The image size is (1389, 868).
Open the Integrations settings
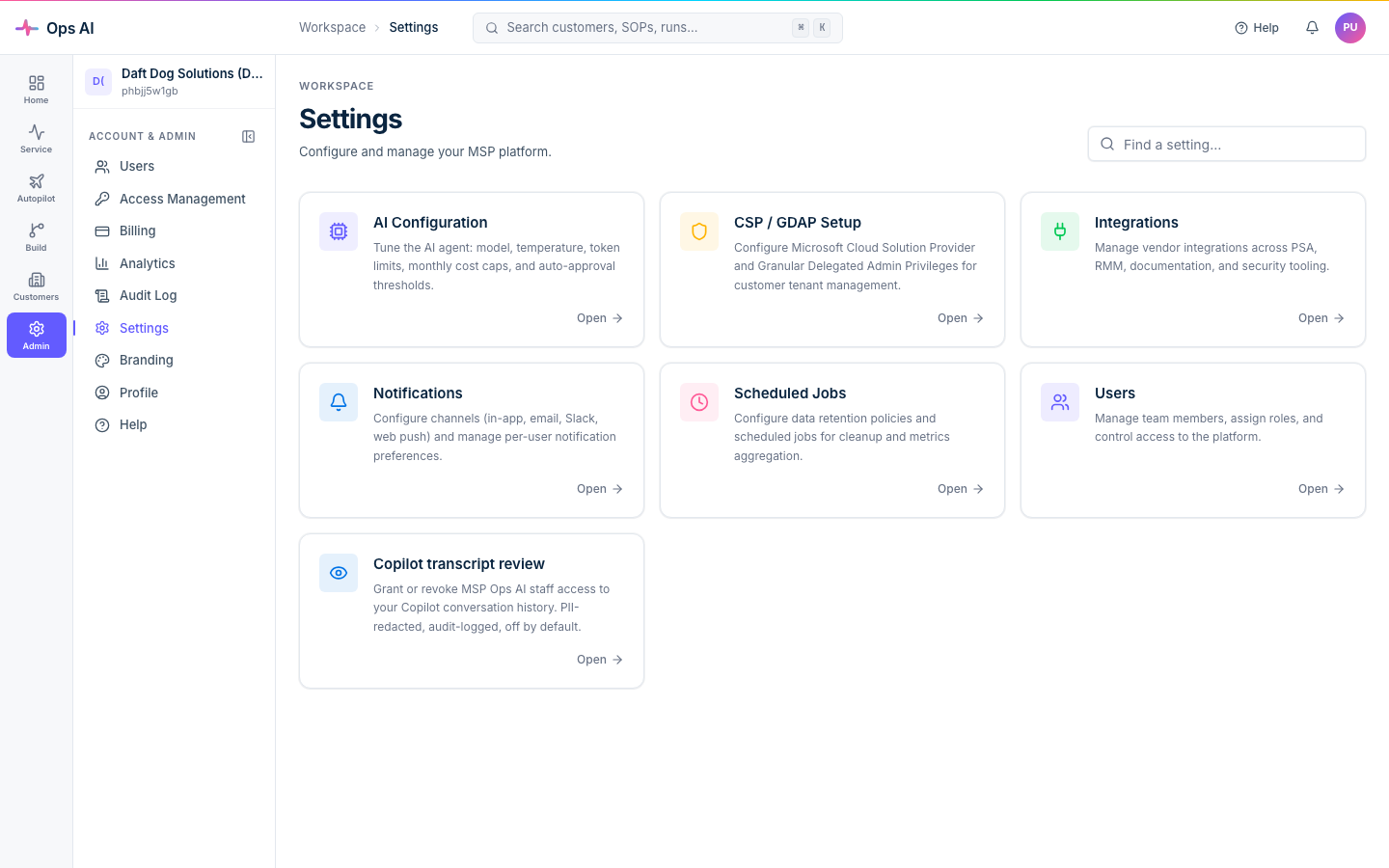click(x=1321, y=318)
